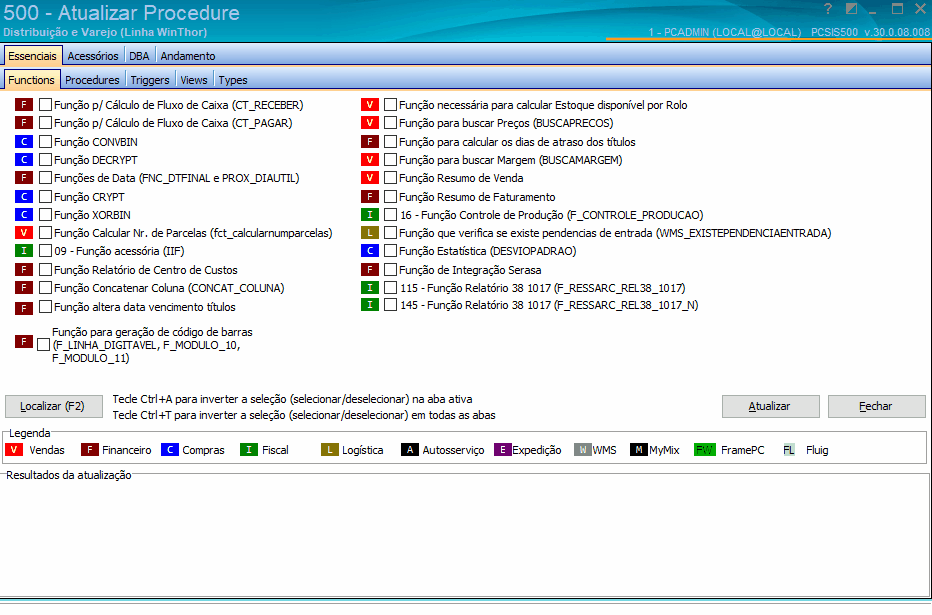Screen dimensions: 932x615
Task: Select the Essenciais tab
Action: (32, 56)
